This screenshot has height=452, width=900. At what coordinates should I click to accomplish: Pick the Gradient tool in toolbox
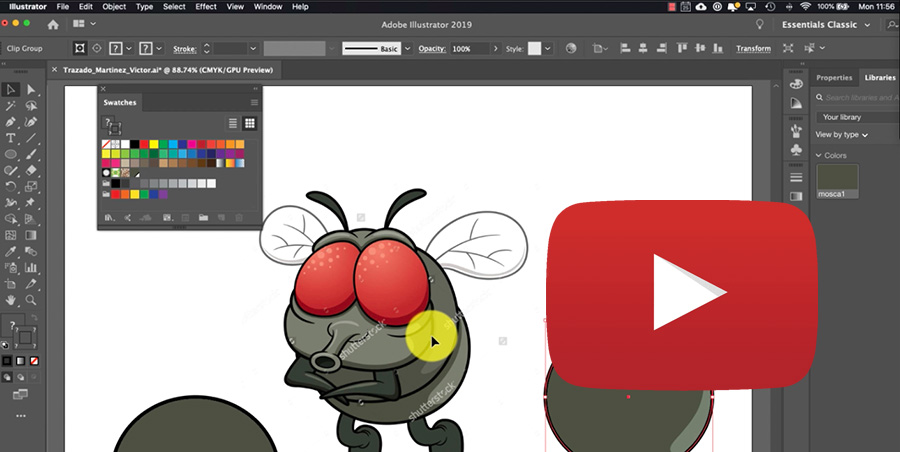(31, 235)
